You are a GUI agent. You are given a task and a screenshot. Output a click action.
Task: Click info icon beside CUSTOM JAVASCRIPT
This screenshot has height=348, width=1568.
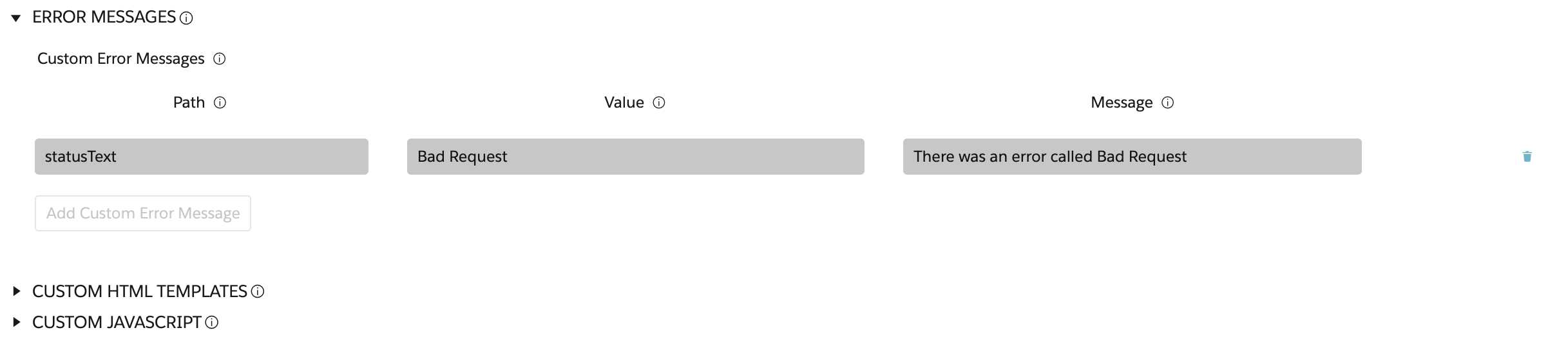(x=212, y=323)
